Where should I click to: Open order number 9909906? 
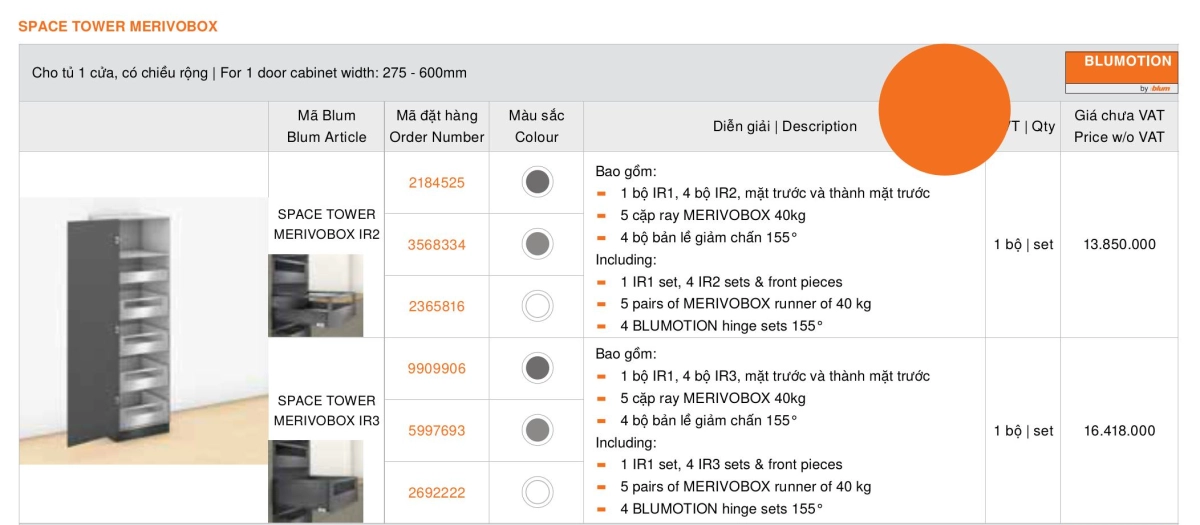[x=437, y=369]
